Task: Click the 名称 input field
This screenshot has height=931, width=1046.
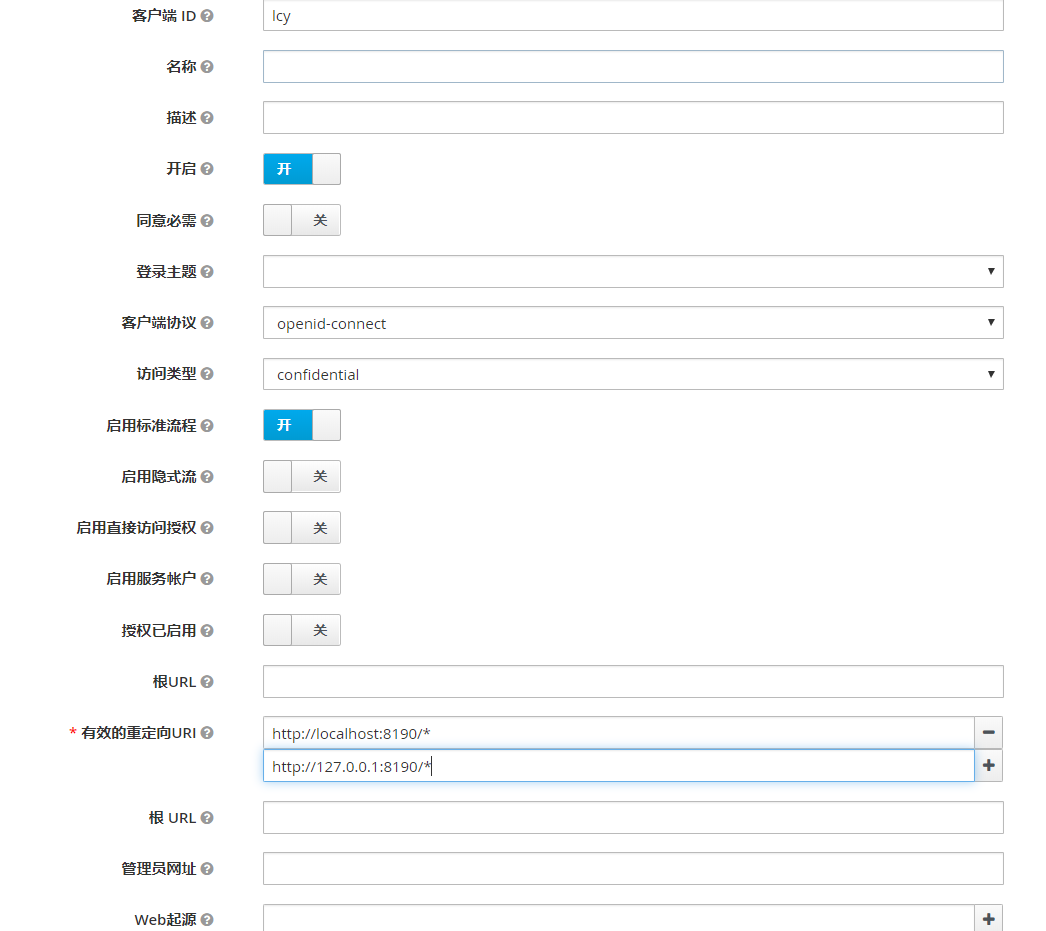Action: pos(632,67)
